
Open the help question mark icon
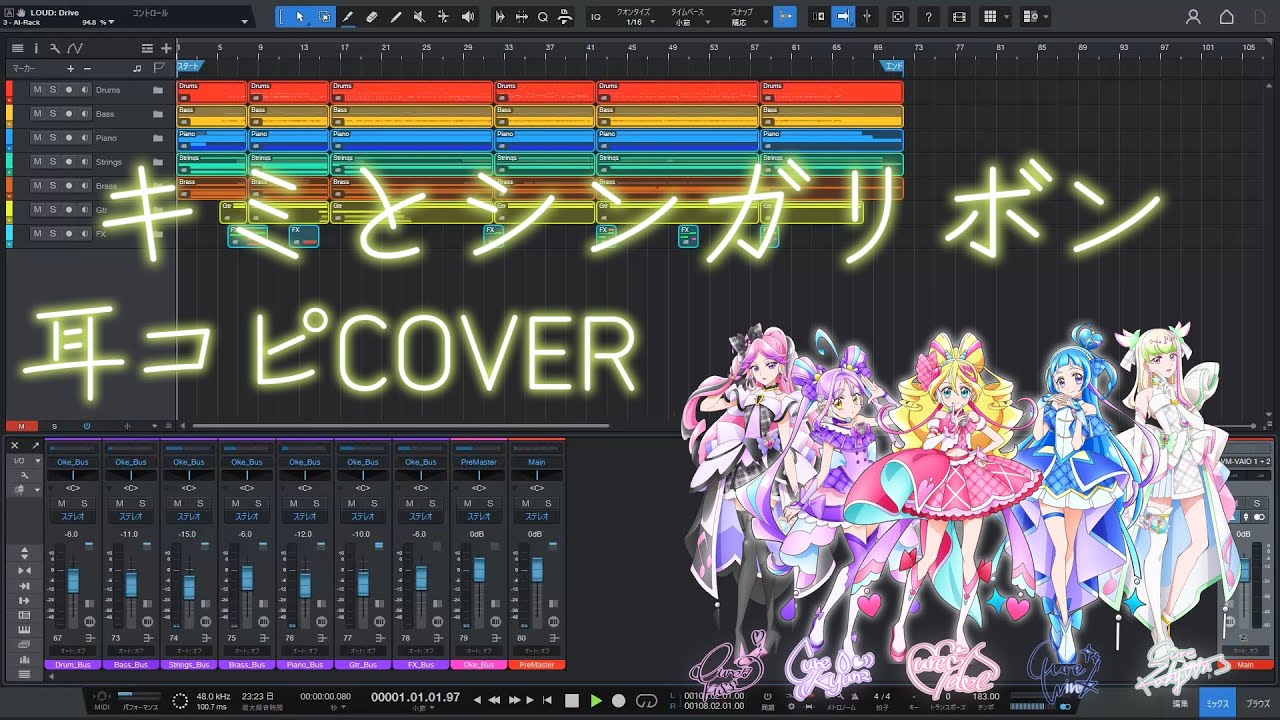930,17
